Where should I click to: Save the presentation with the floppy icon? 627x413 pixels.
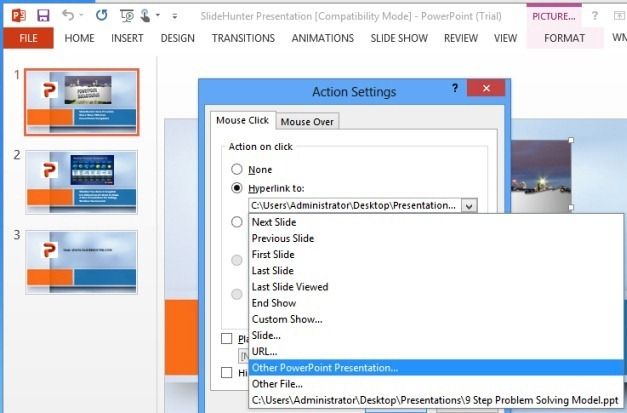pyautogui.click(x=43, y=16)
